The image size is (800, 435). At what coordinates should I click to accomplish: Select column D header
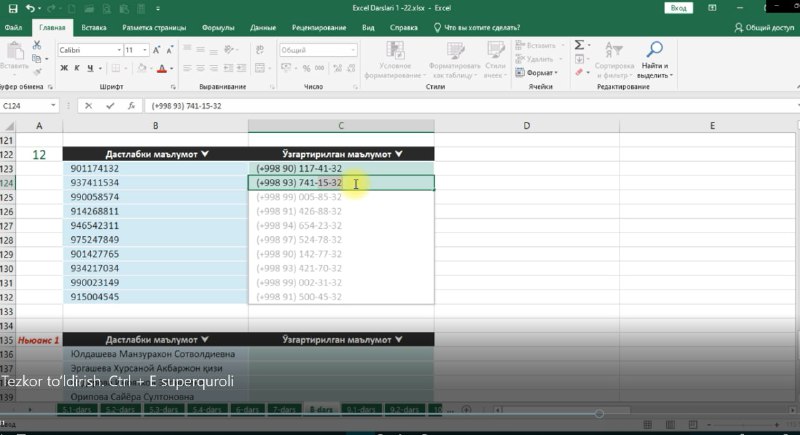(527, 125)
